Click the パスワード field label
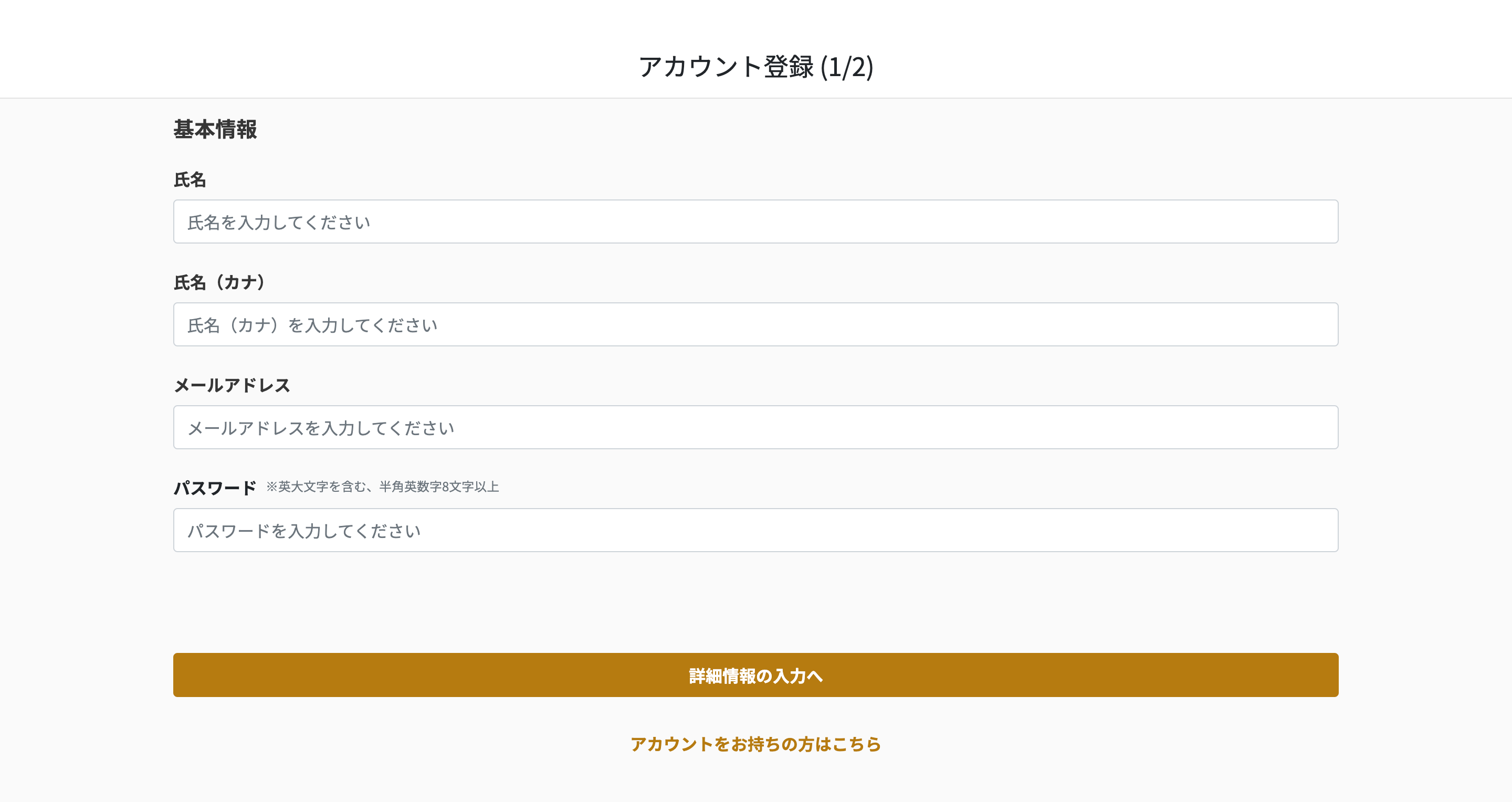This screenshot has width=1512, height=802. click(215, 488)
